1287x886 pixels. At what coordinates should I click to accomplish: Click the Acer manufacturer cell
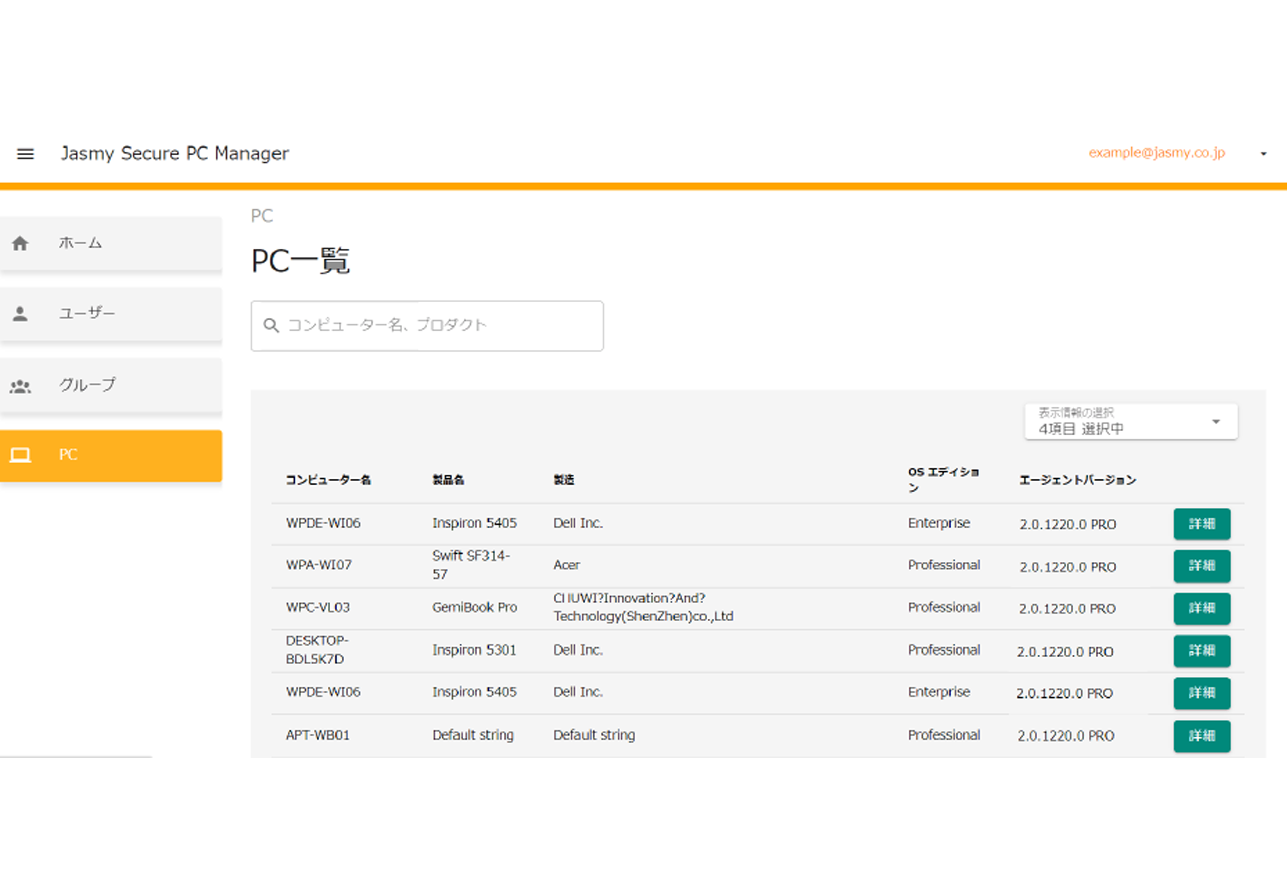click(567, 565)
